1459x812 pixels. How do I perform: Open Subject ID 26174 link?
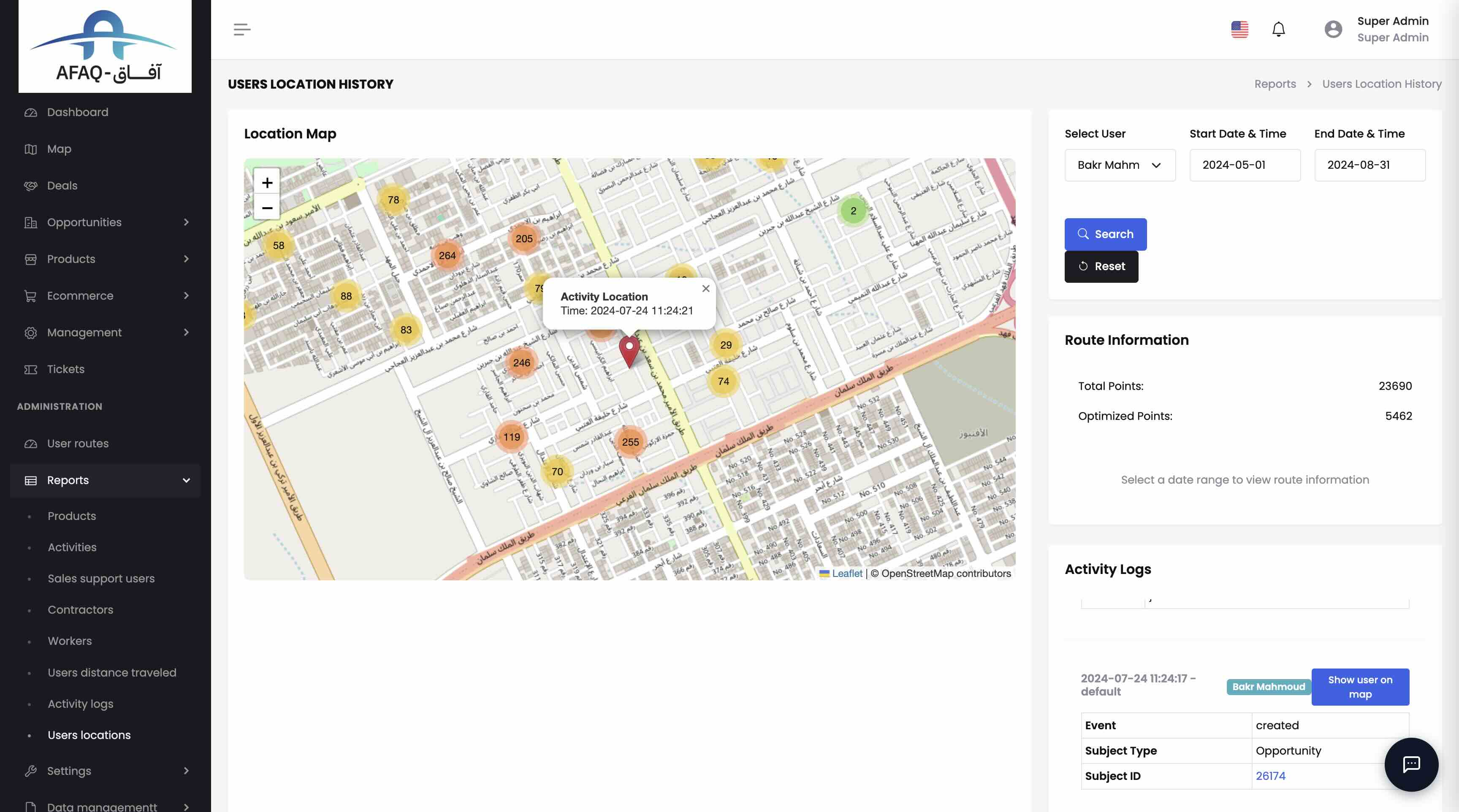[x=1270, y=776]
